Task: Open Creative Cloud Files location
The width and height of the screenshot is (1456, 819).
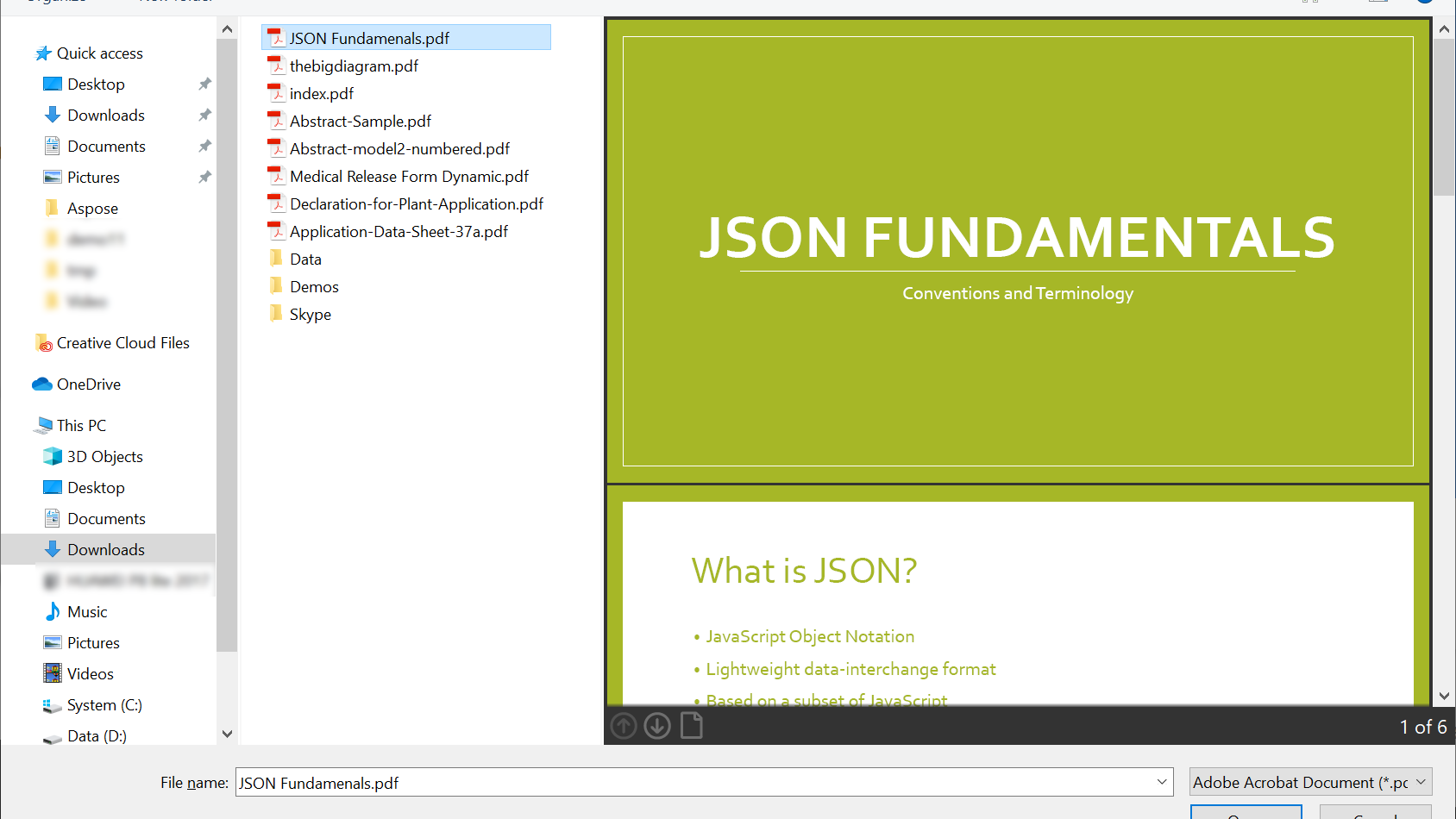Action: tap(122, 343)
